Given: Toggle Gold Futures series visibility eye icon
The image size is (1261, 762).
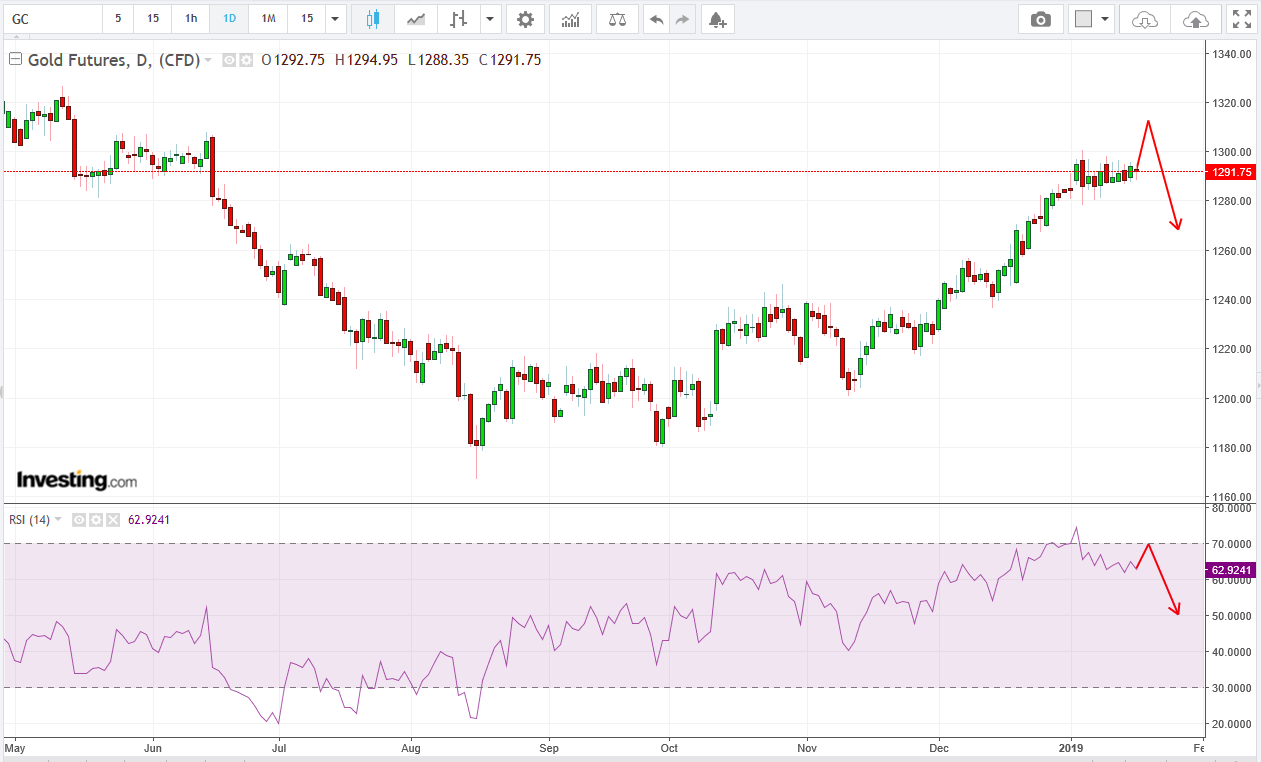Looking at the screenshot, I should click(229, 60).
